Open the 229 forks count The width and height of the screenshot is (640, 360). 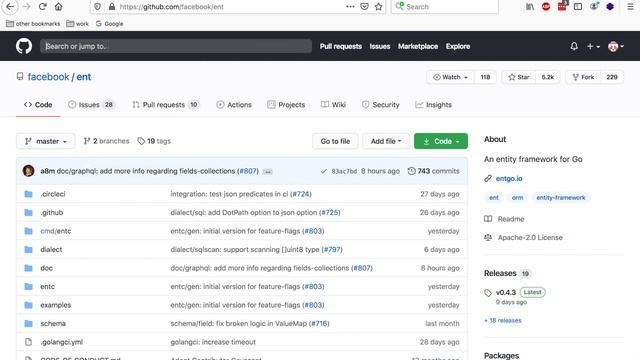pyautogui.click(x=611, y=77)
